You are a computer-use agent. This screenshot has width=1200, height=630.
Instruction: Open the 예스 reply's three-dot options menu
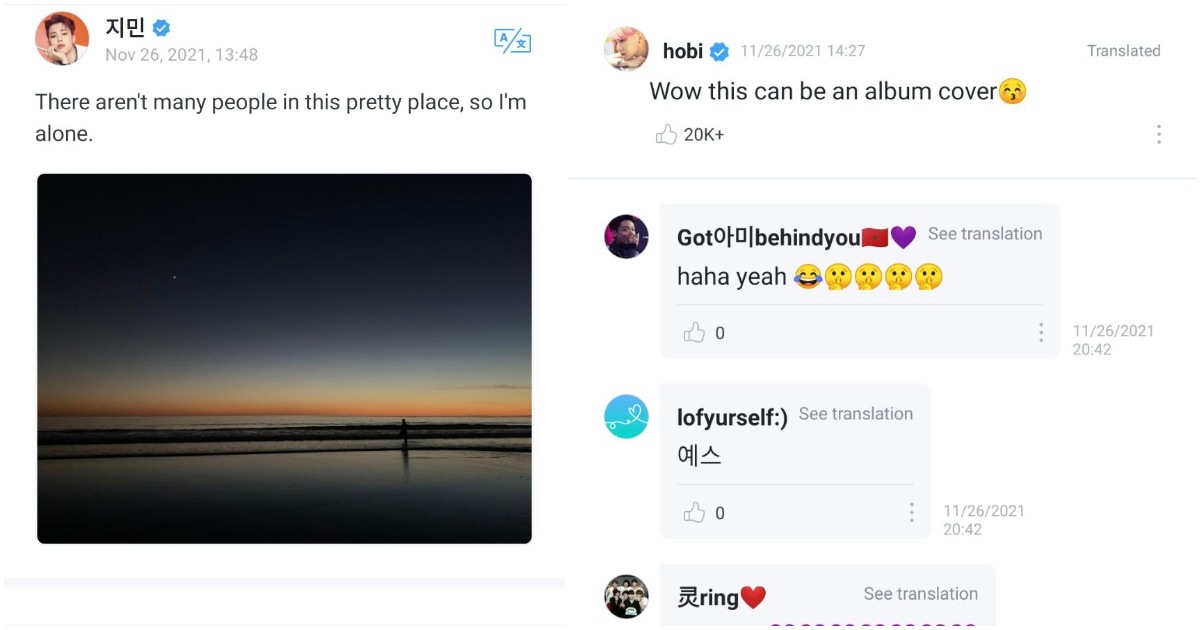coord(911,512)
